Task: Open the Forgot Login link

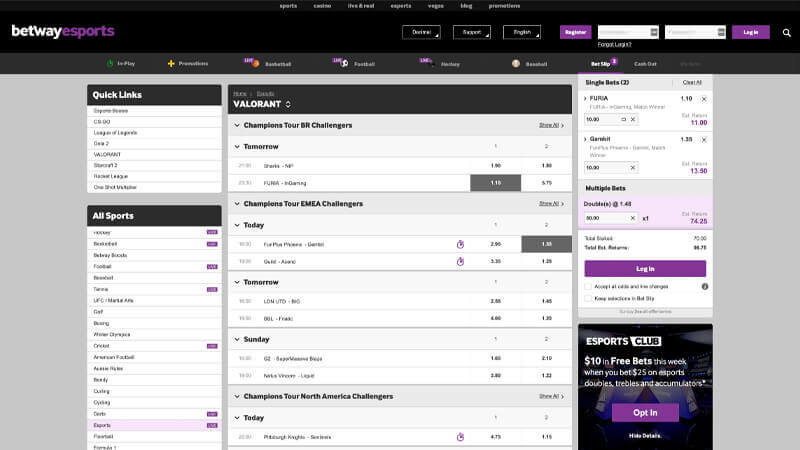Action: 614,44
